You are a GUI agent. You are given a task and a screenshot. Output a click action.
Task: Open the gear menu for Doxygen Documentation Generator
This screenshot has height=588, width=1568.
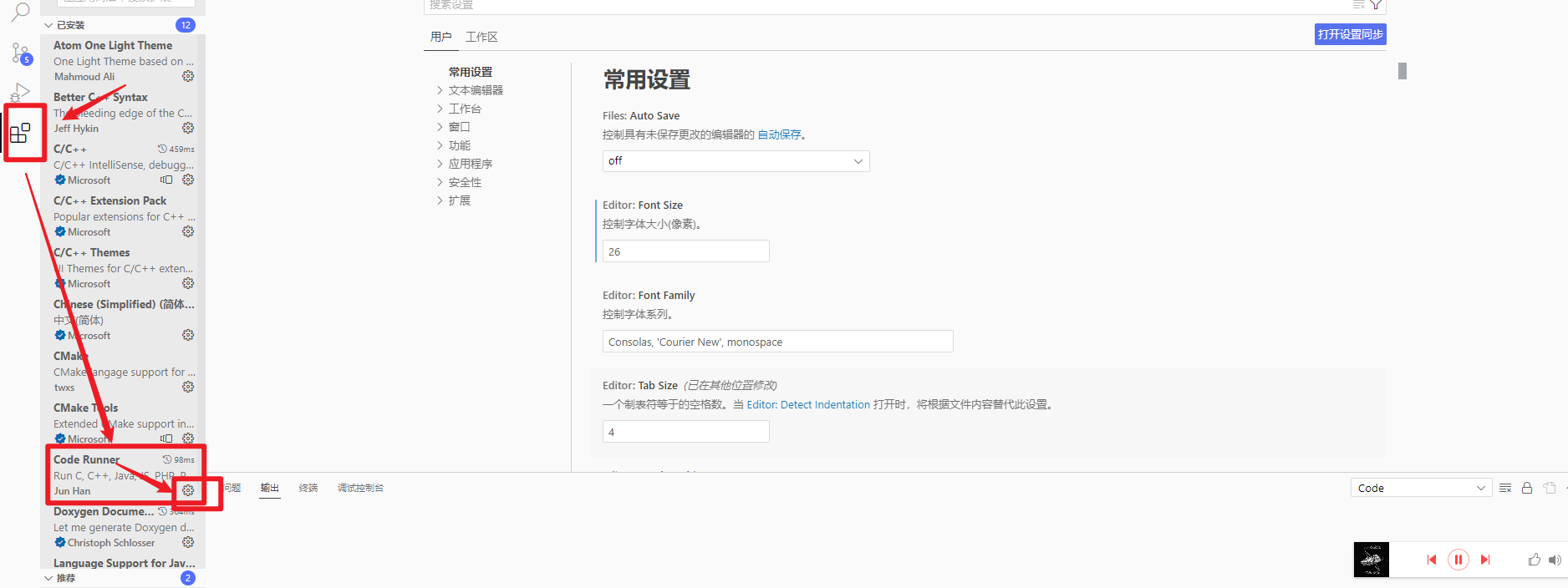(x=188, y=542)
